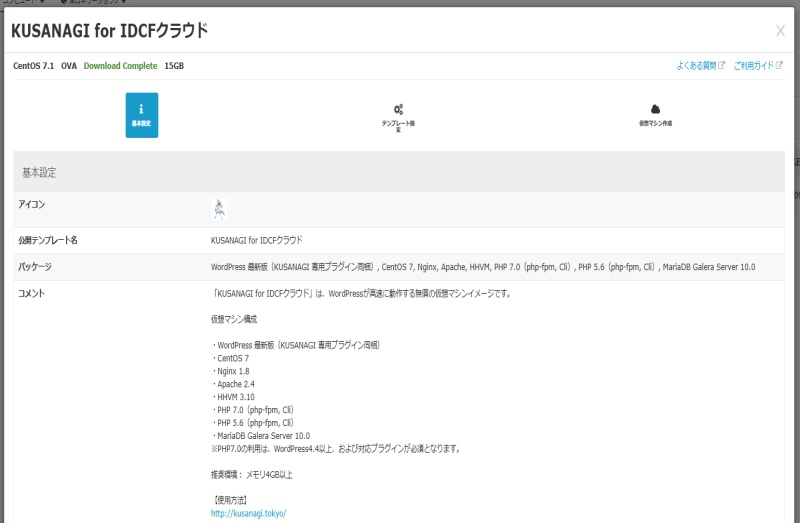Click the info icon for 基本設定
This screenshot has width=800, height=523.
point(141,108)
